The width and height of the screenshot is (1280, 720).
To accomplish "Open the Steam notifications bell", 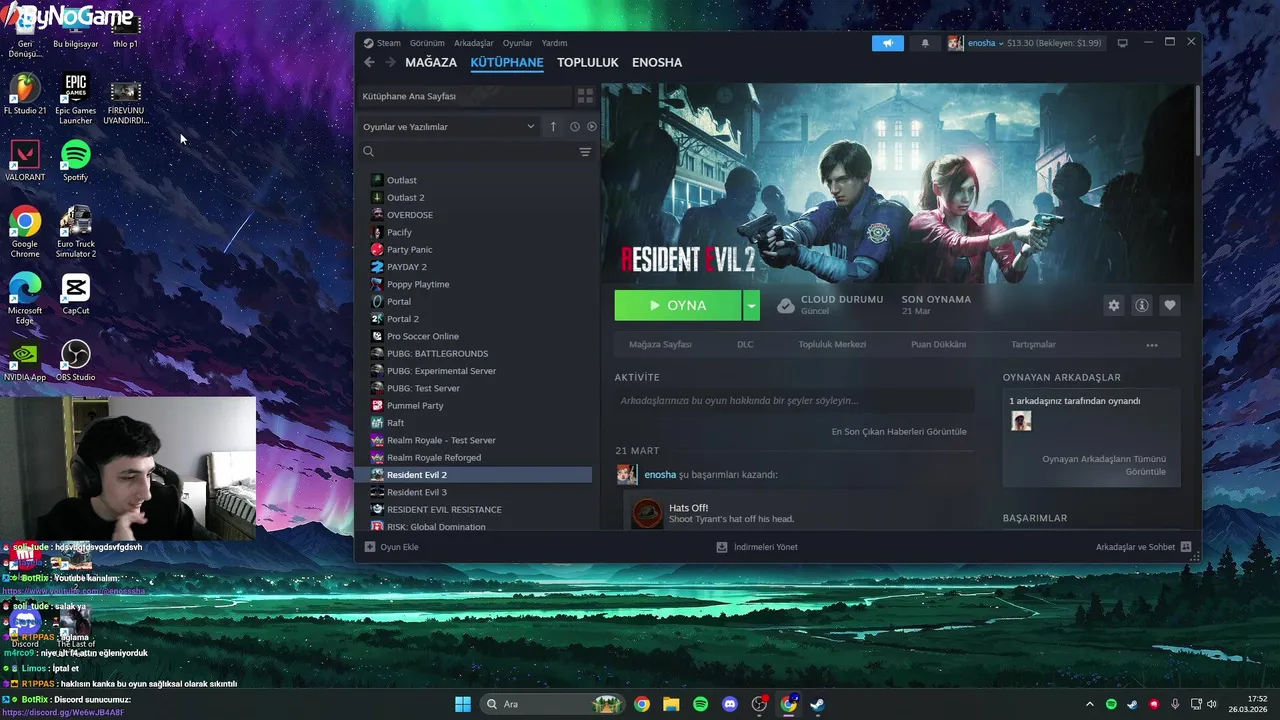I will (925, 43).
